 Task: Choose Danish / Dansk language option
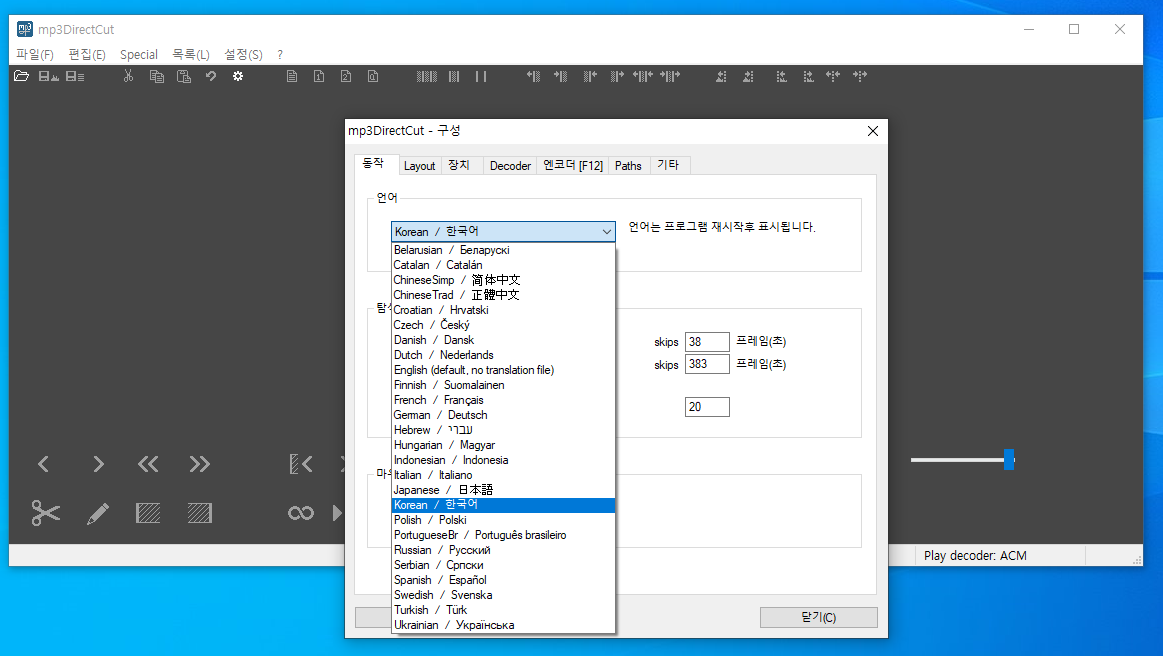[x=503, y=340]
